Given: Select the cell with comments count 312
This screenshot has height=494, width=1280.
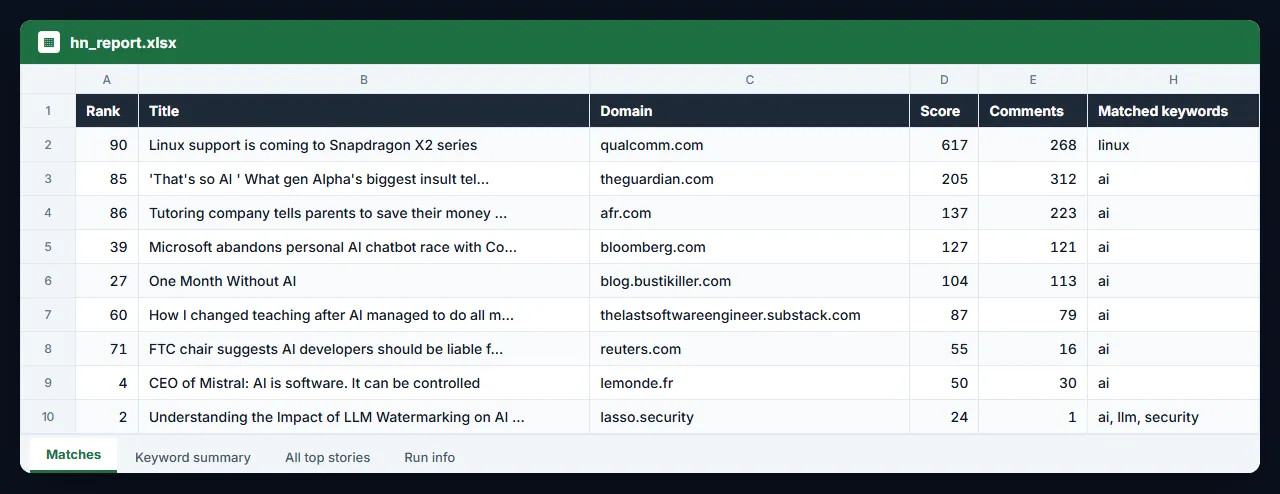Looking at the screenshot, I should [1033, 179].
